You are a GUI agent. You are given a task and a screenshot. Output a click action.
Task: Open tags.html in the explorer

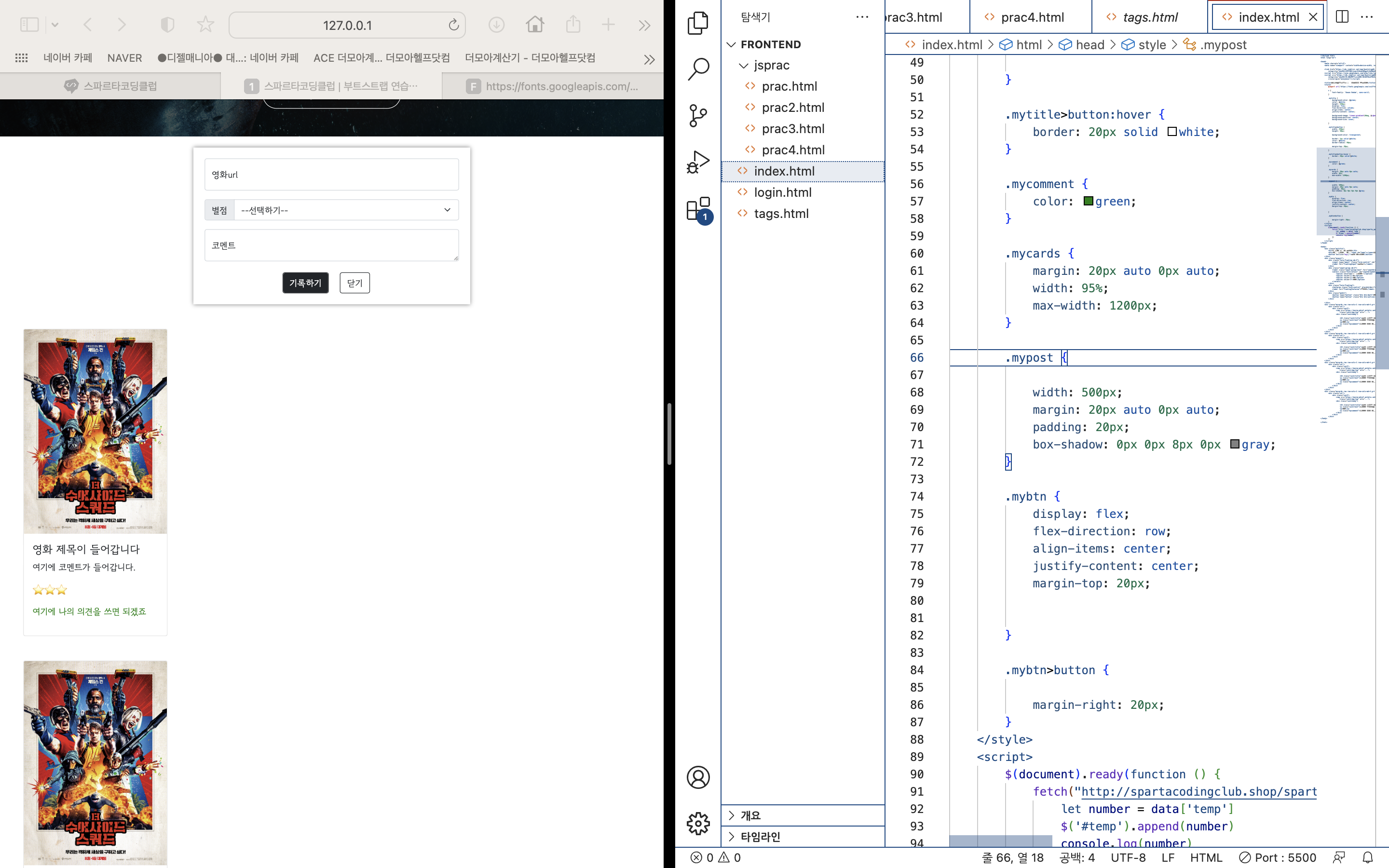pyautogui.click(x=803, y=214)
